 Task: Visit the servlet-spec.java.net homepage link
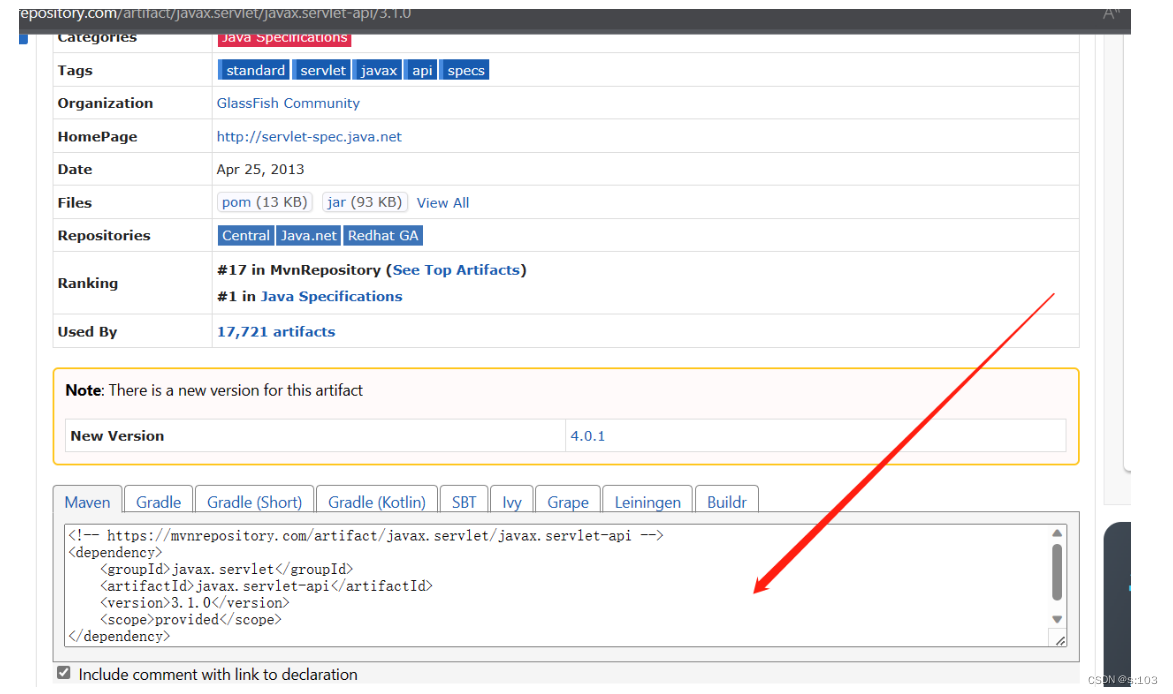point(309,136)
